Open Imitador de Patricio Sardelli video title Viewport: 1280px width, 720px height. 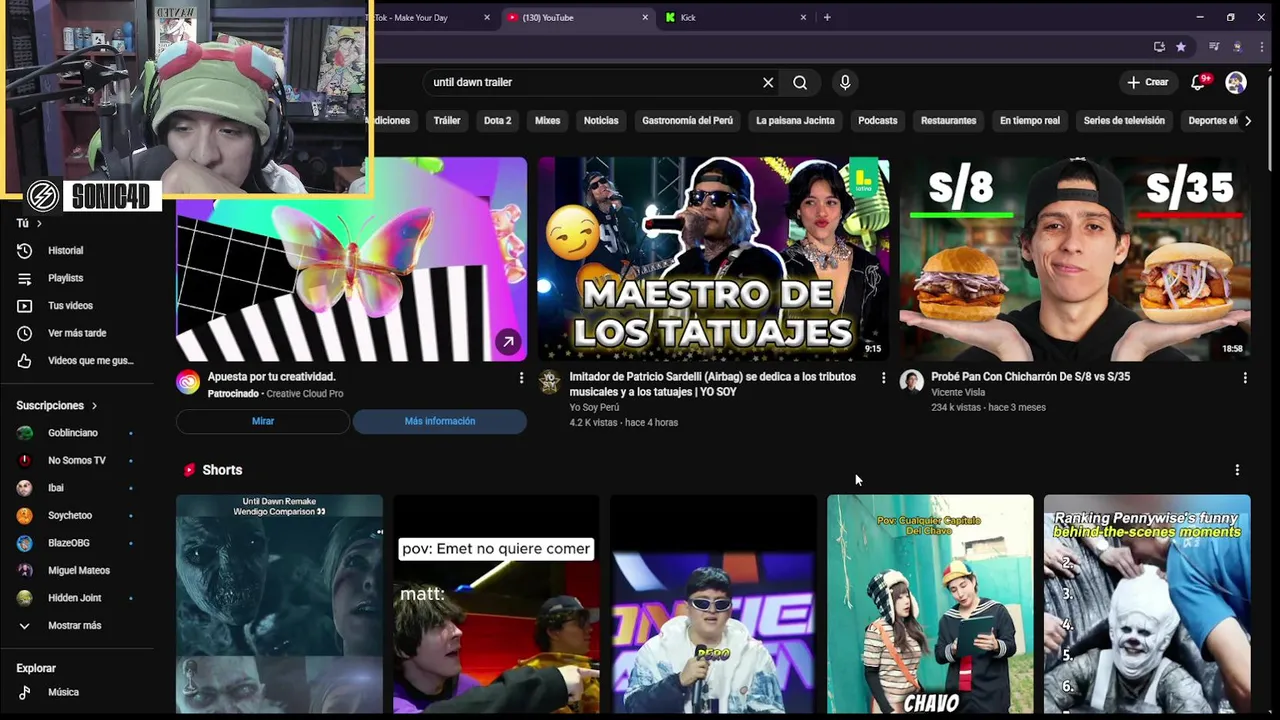tap(712, 384)
